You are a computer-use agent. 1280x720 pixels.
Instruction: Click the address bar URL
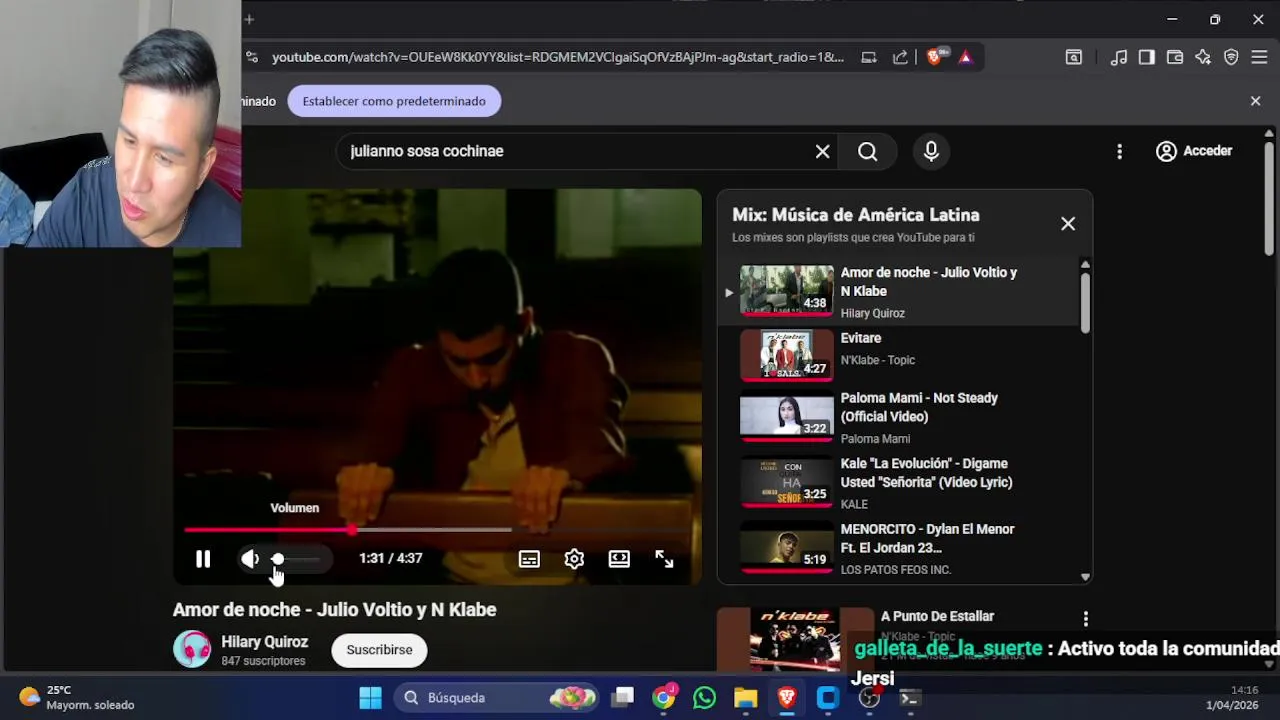click(558, 57)
